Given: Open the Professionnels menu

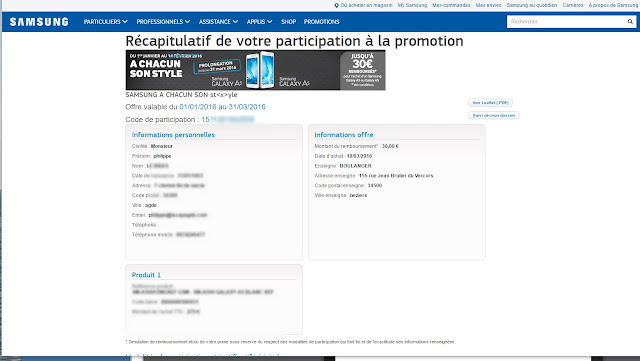Looking at the screenshot, I should point(163,22).
